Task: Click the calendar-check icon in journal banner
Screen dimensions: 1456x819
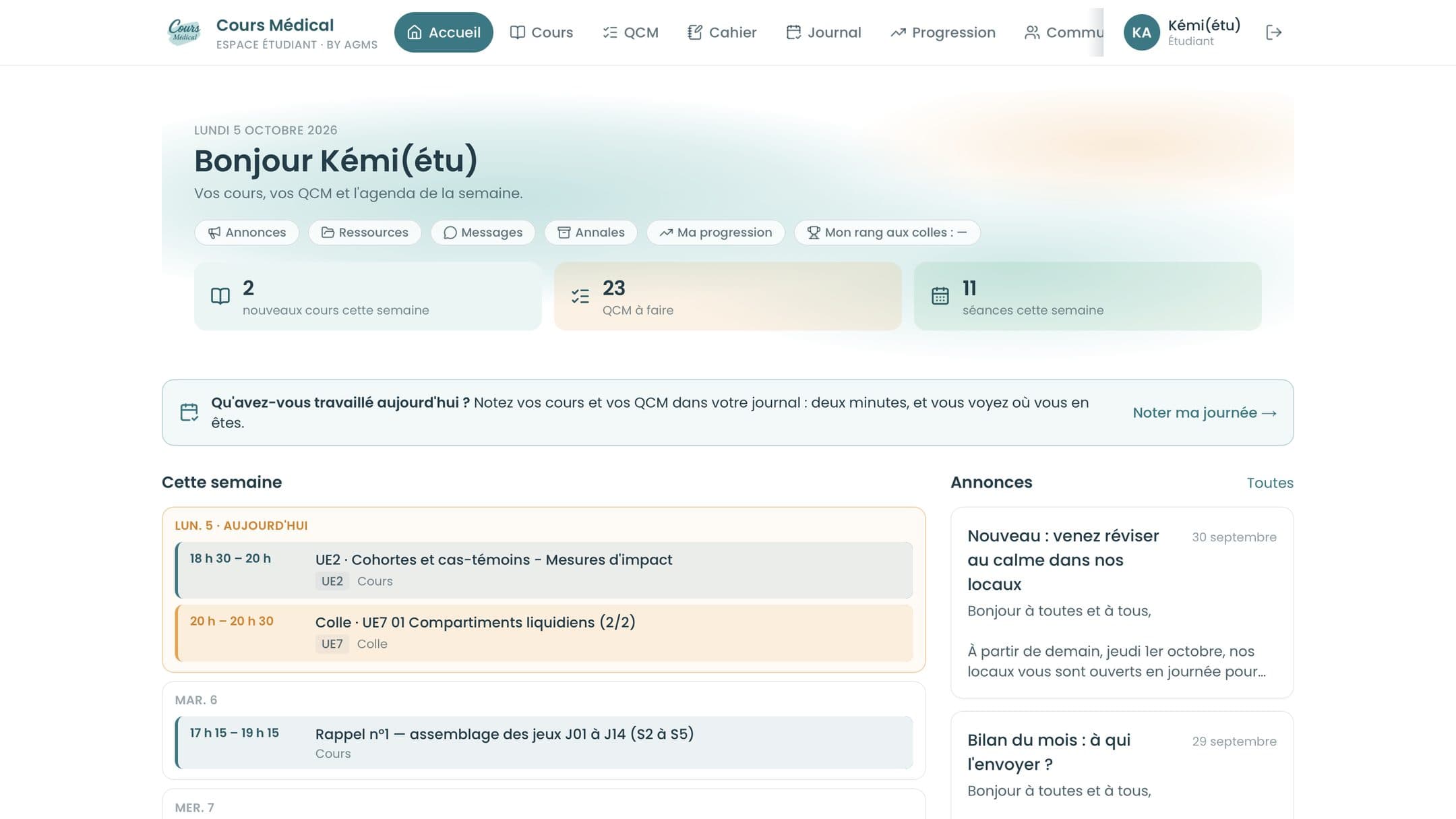Action: (189, 413)
